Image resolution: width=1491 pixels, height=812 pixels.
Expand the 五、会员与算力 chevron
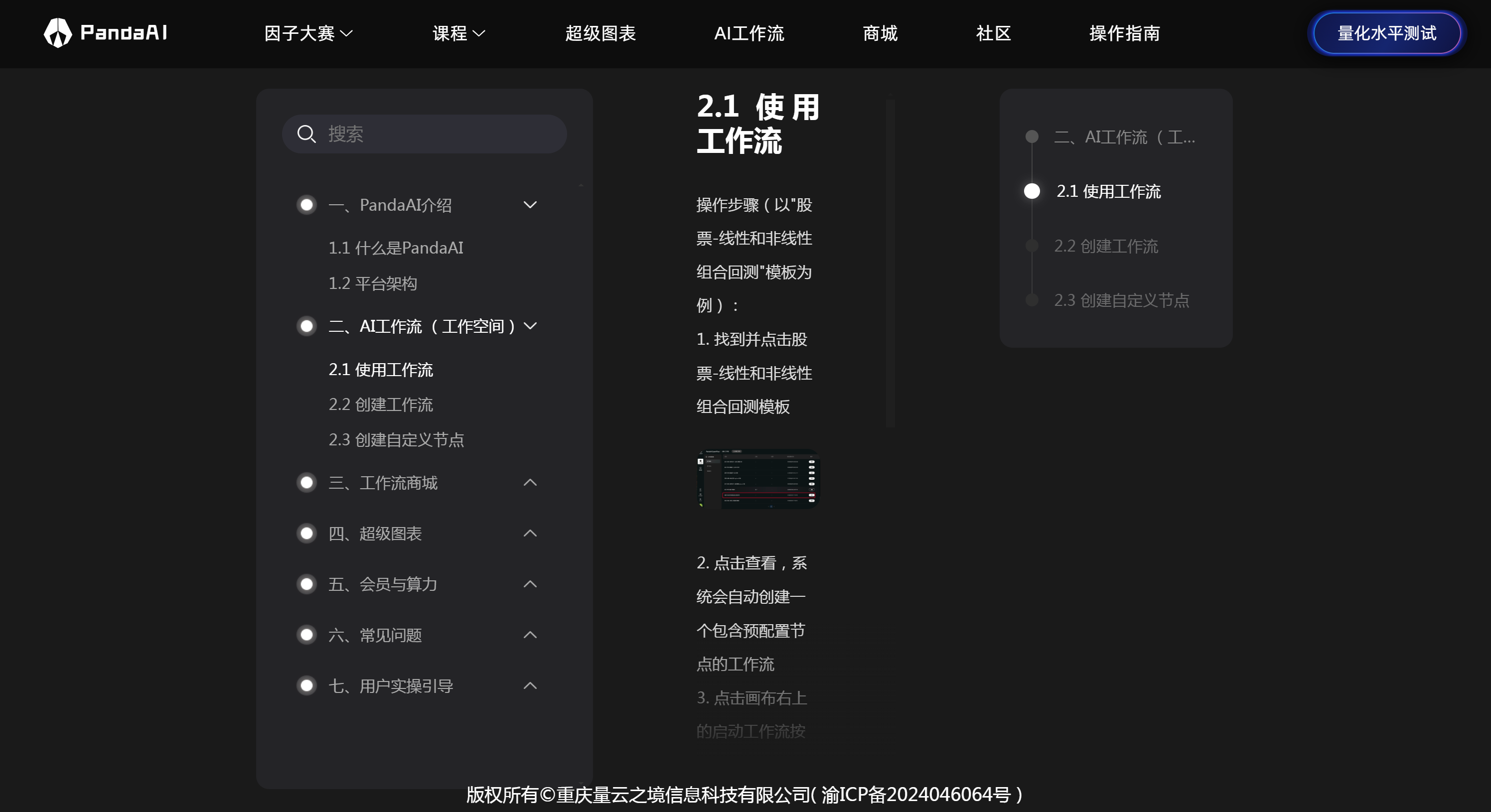tap(530, 584)
